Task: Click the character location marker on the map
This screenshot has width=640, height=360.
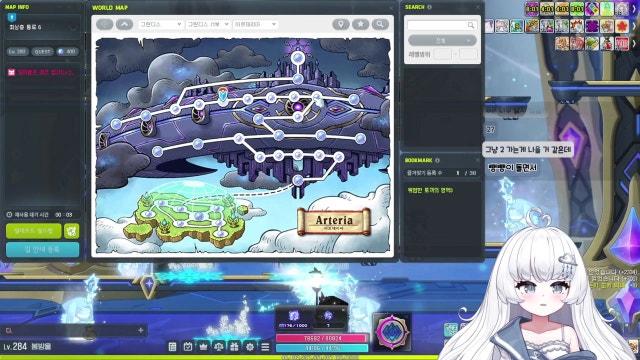Action: (x=222, y=94)
